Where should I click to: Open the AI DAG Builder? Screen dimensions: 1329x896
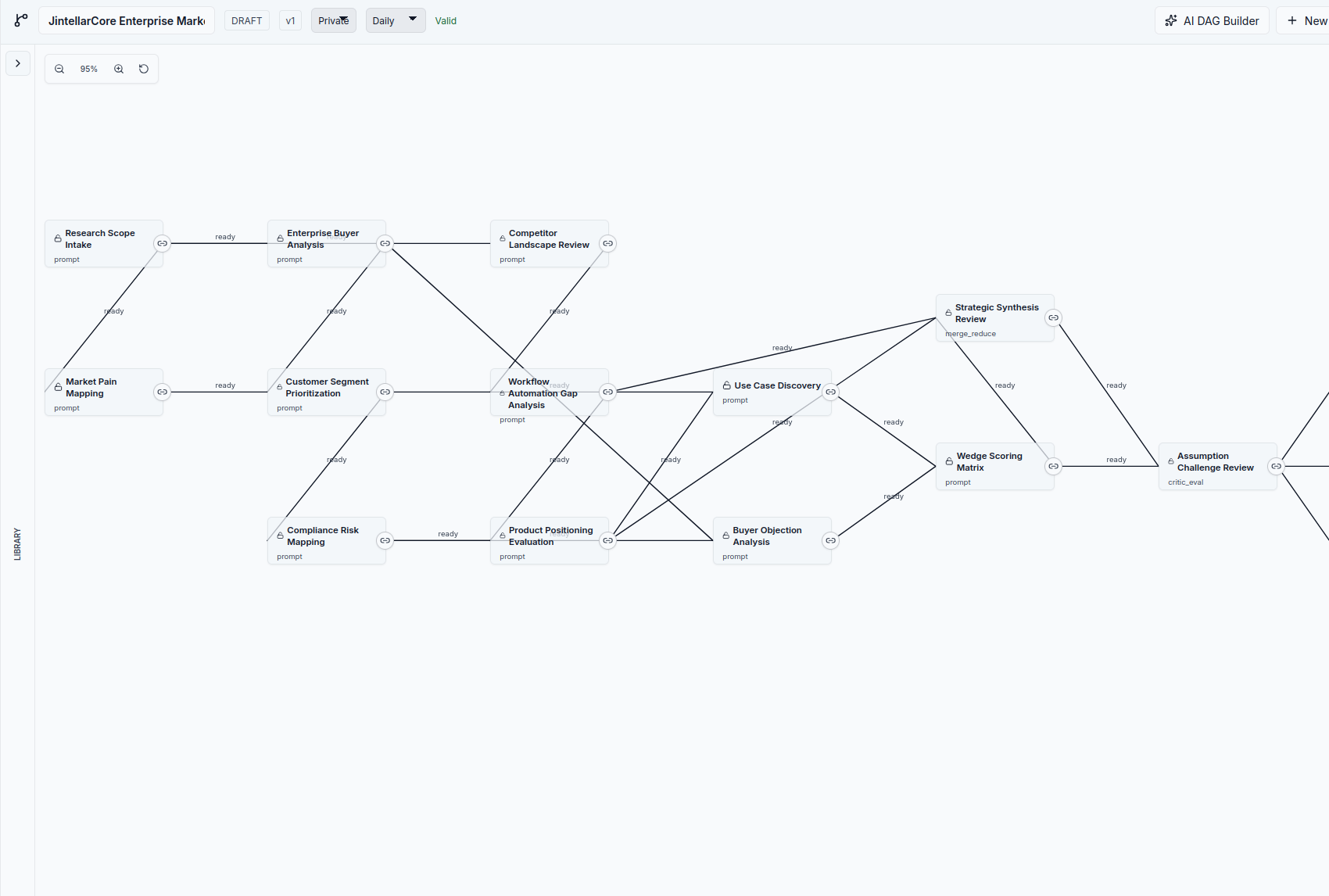pos(1212,20)
